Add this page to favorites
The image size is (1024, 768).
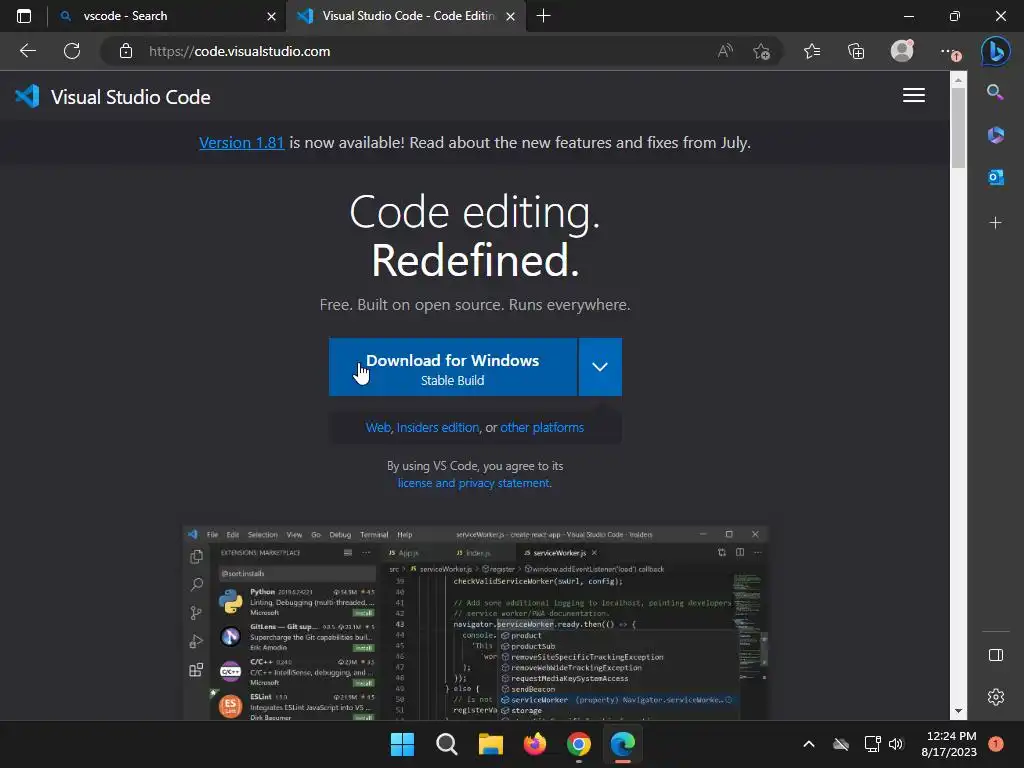[x=761, y=51]
